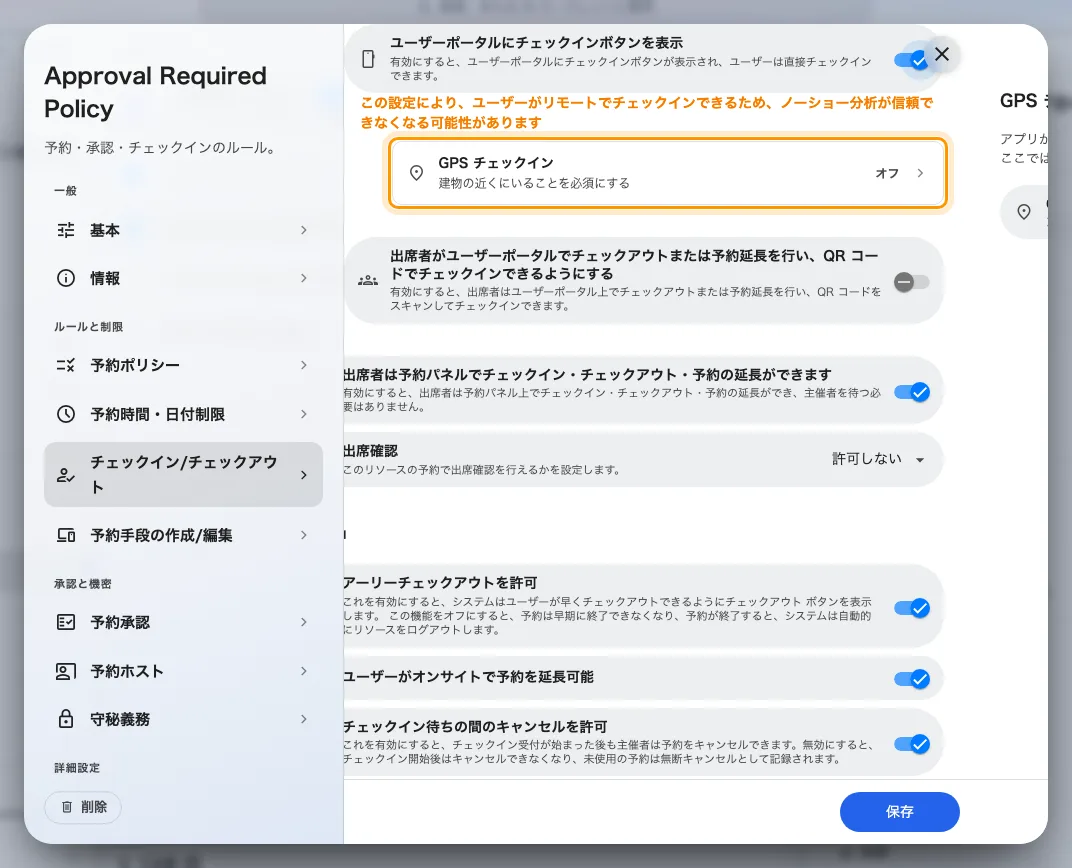Click the phone icon next to ユーザーポータルにチェックインボタンを表示

point(368,59)
